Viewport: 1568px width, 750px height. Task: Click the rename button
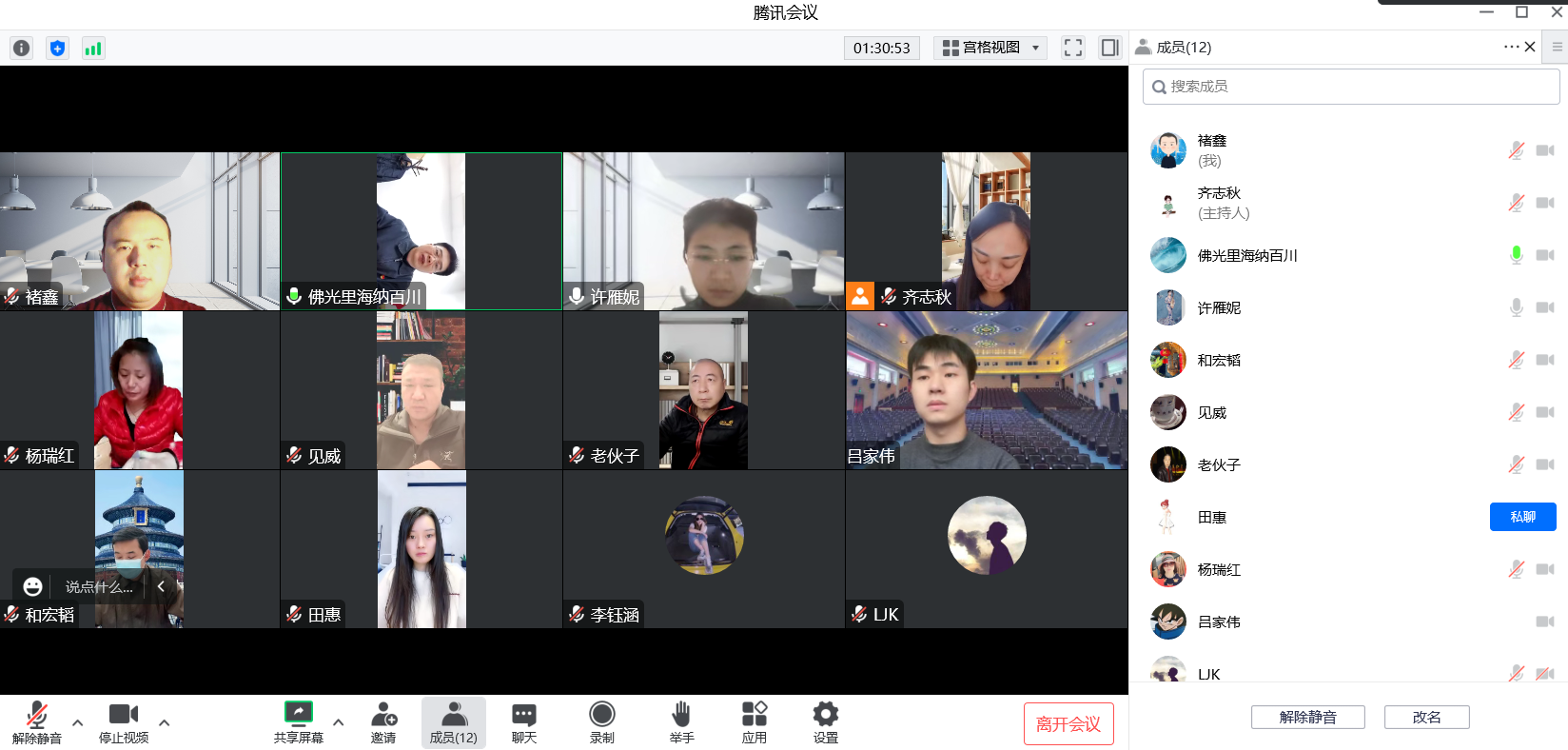coord(1427,717)
